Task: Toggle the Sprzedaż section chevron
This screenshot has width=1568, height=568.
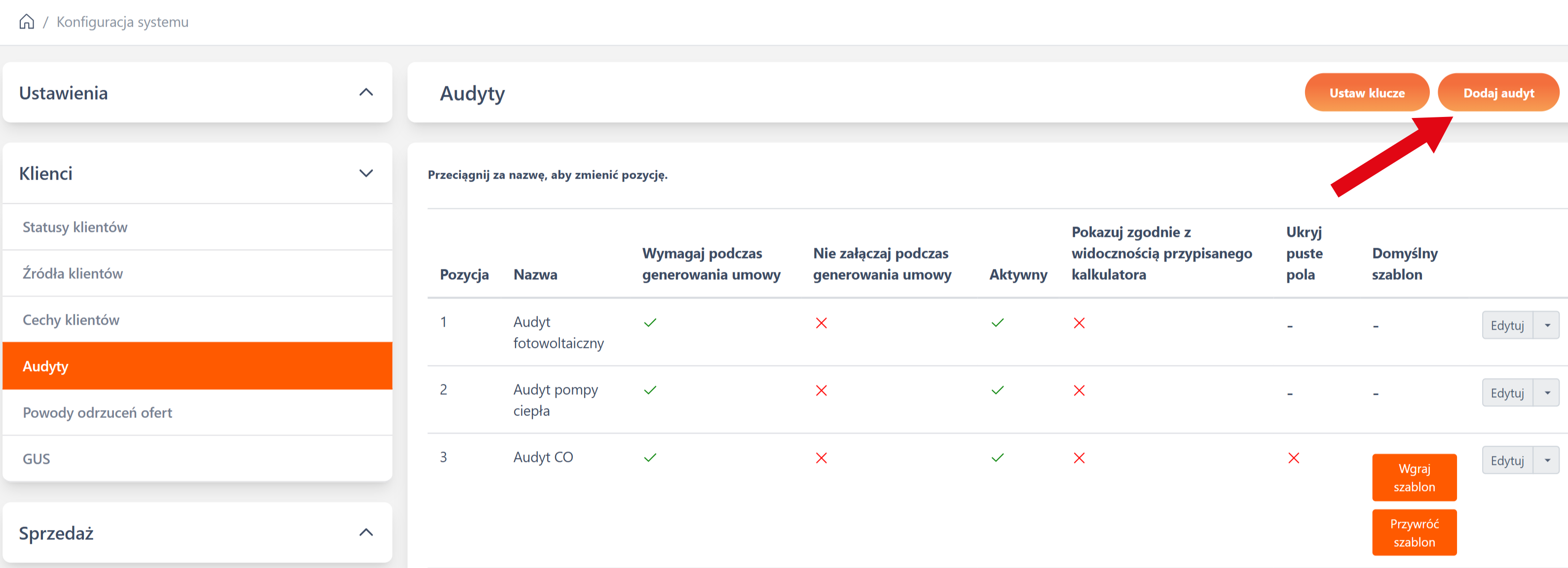Action: [366, 532]
